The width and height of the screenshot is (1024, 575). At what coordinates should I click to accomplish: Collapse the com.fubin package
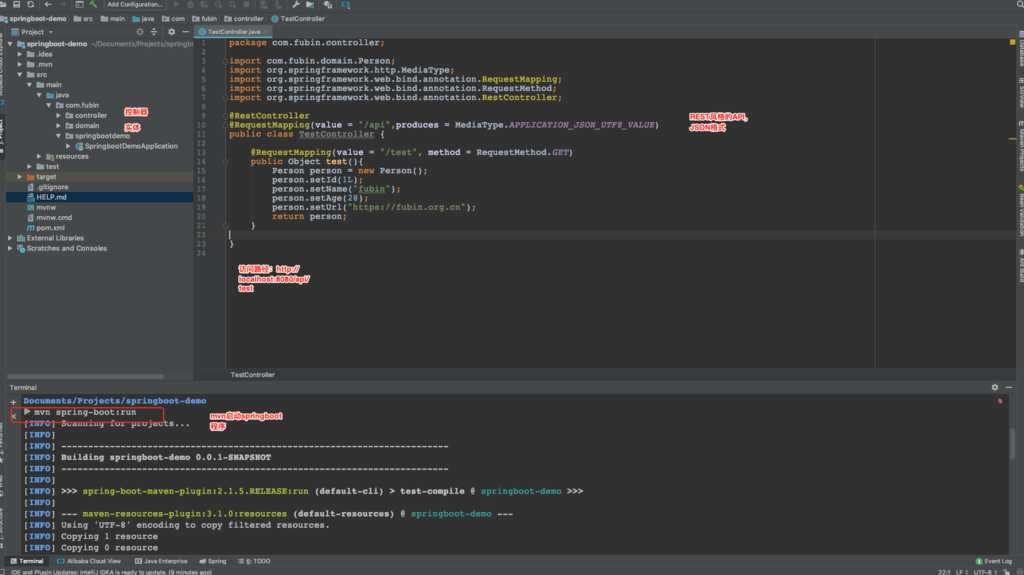click(49, 105)
